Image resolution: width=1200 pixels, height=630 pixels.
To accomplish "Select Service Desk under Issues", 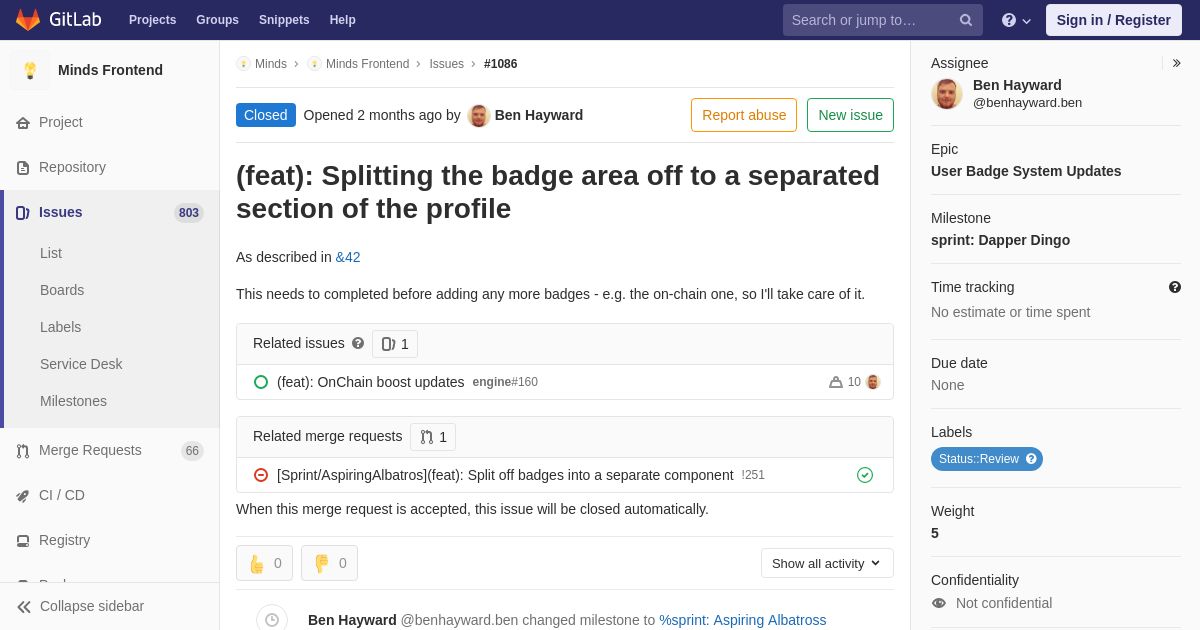I will click(x=81, y=364).
